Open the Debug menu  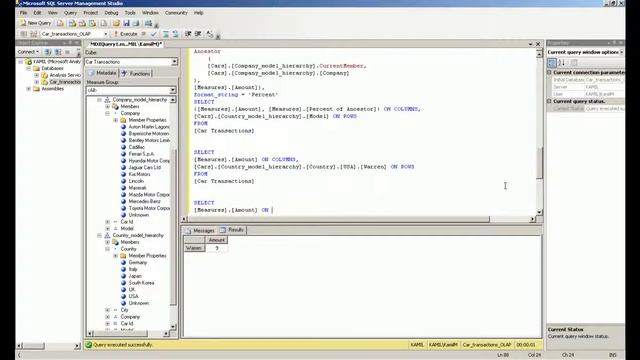[111, 13]
